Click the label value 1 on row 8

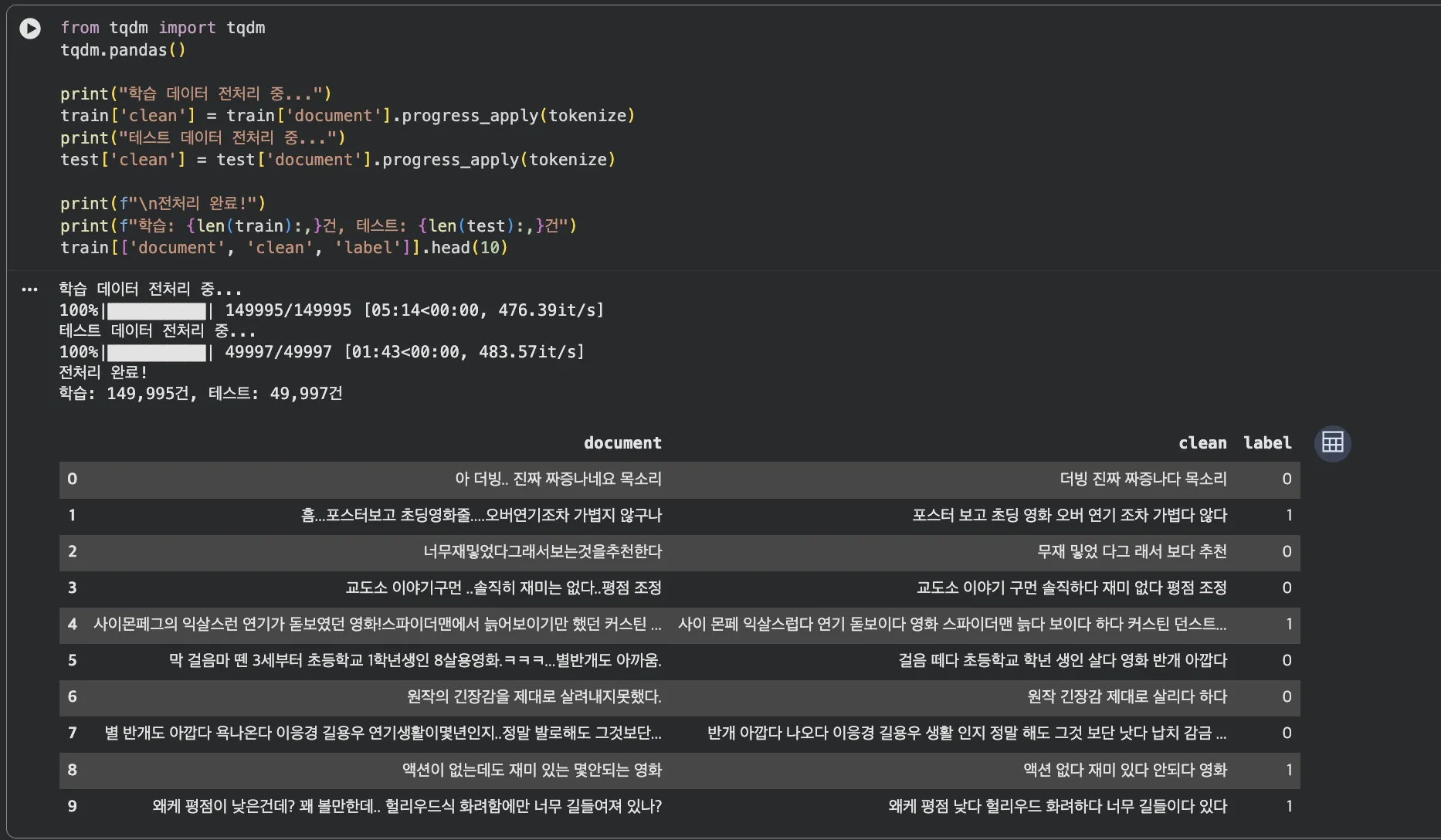pos(1289,769)
